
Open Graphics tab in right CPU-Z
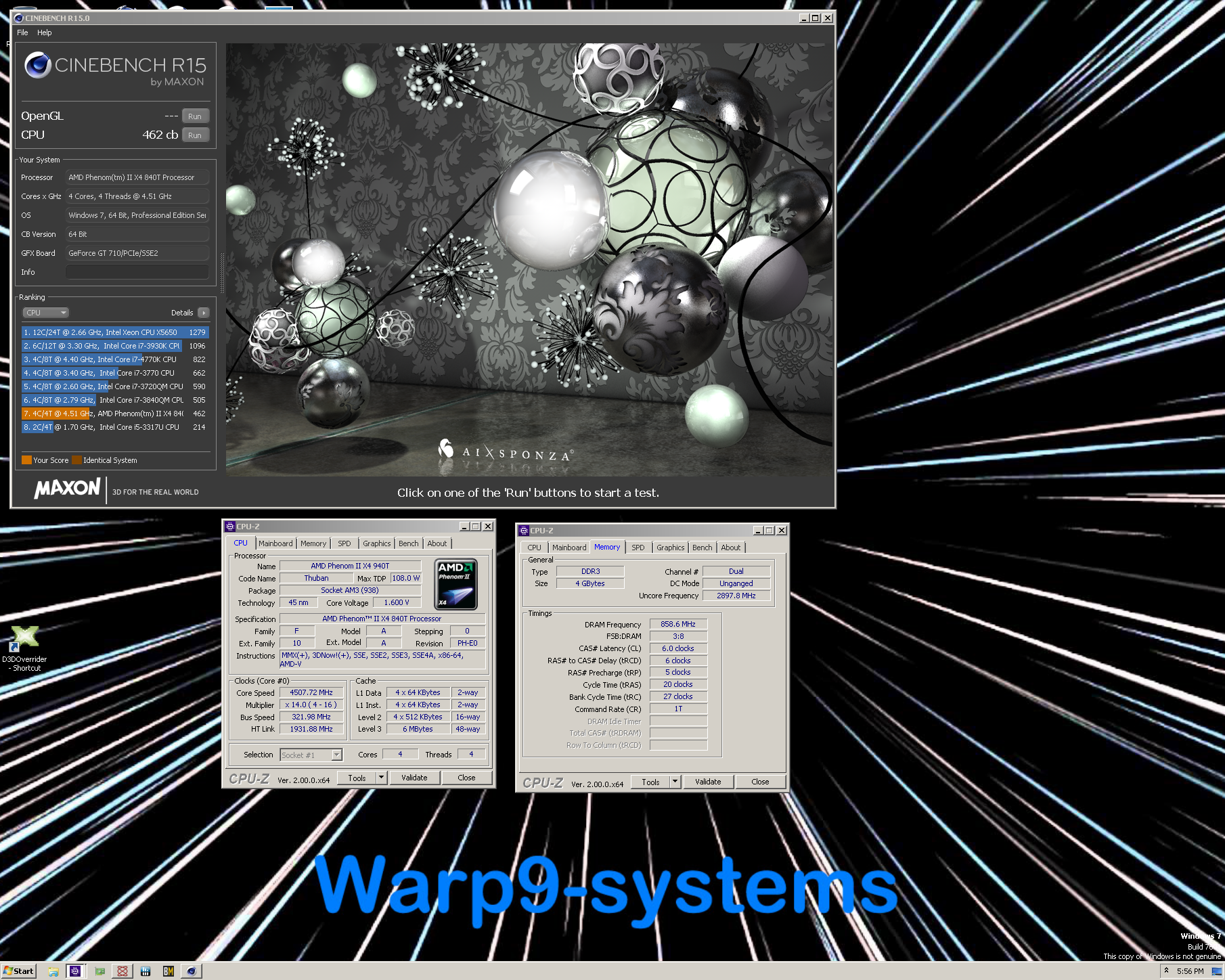click(670, 548)
